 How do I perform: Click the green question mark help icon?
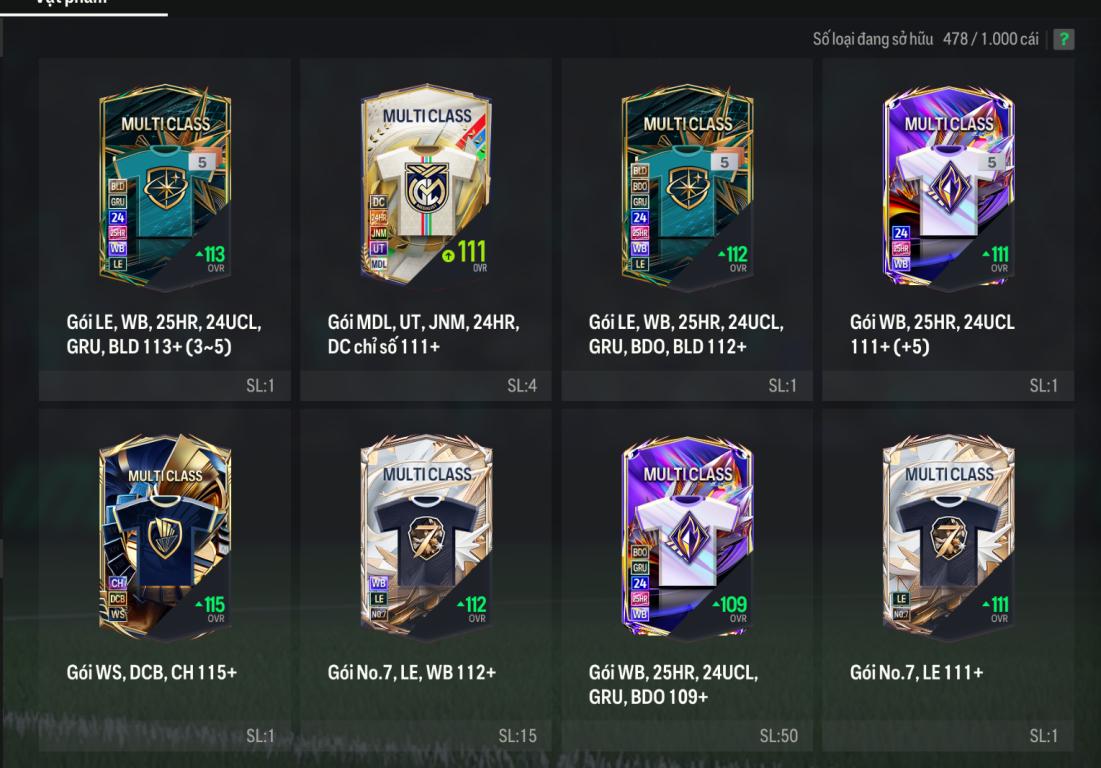(x=1064, y=39)
